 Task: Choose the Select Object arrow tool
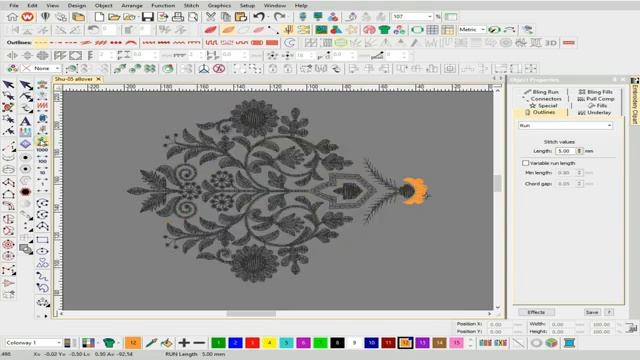8,85
